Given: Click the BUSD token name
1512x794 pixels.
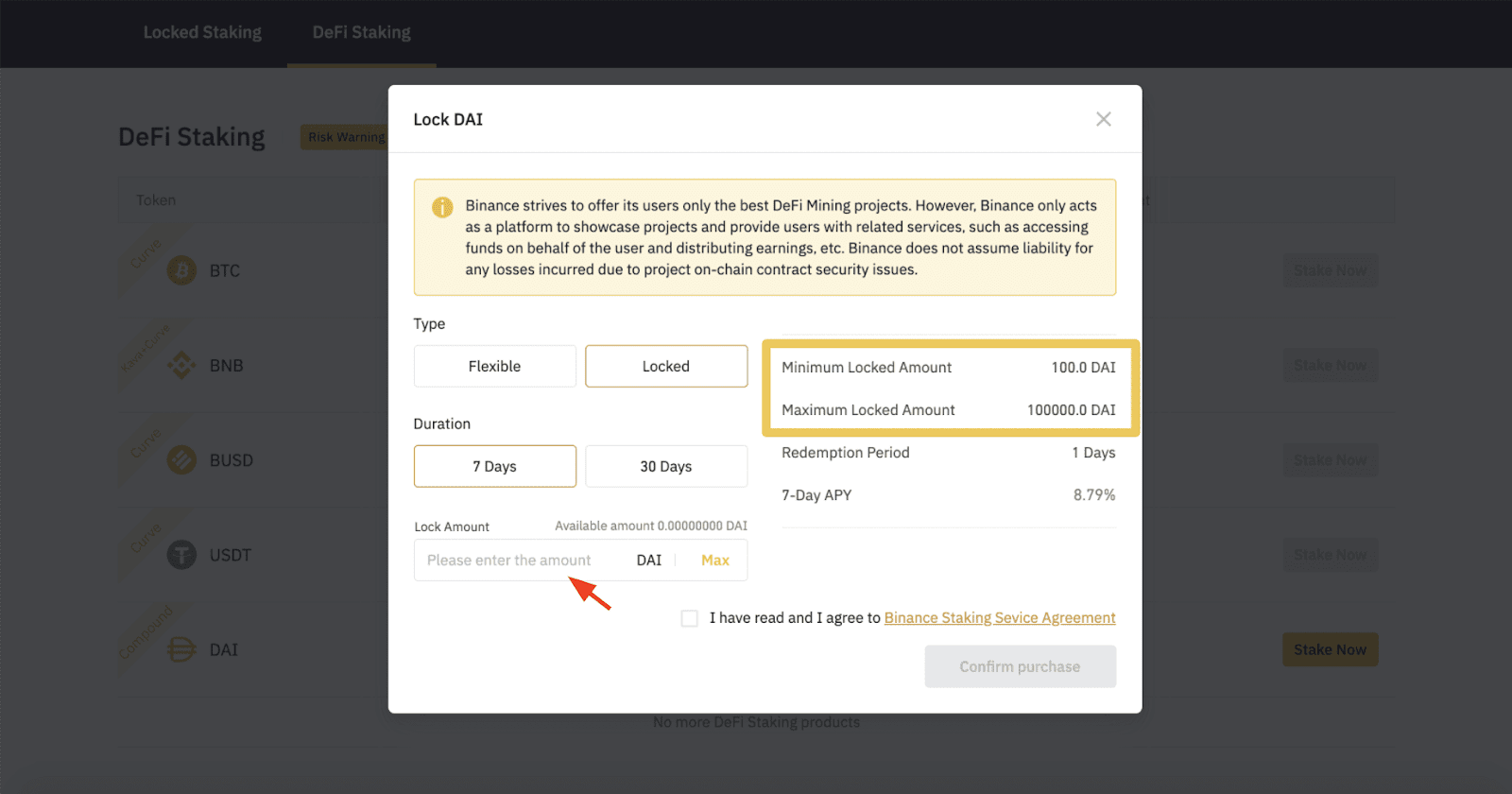Looking at the screenshot, I should 232,460.
